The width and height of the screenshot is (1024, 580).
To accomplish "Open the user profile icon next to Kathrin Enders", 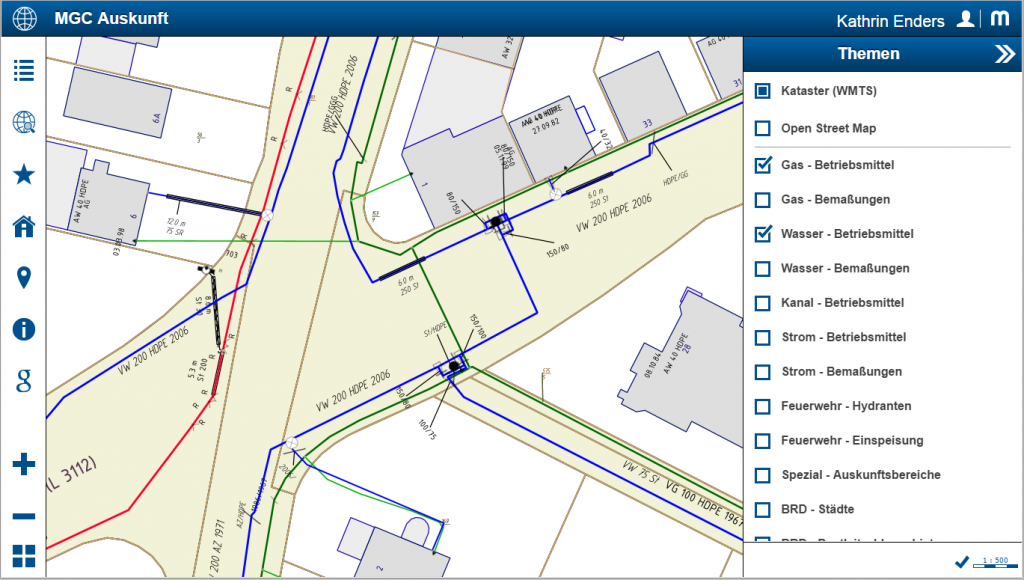I will pos(965,19).
